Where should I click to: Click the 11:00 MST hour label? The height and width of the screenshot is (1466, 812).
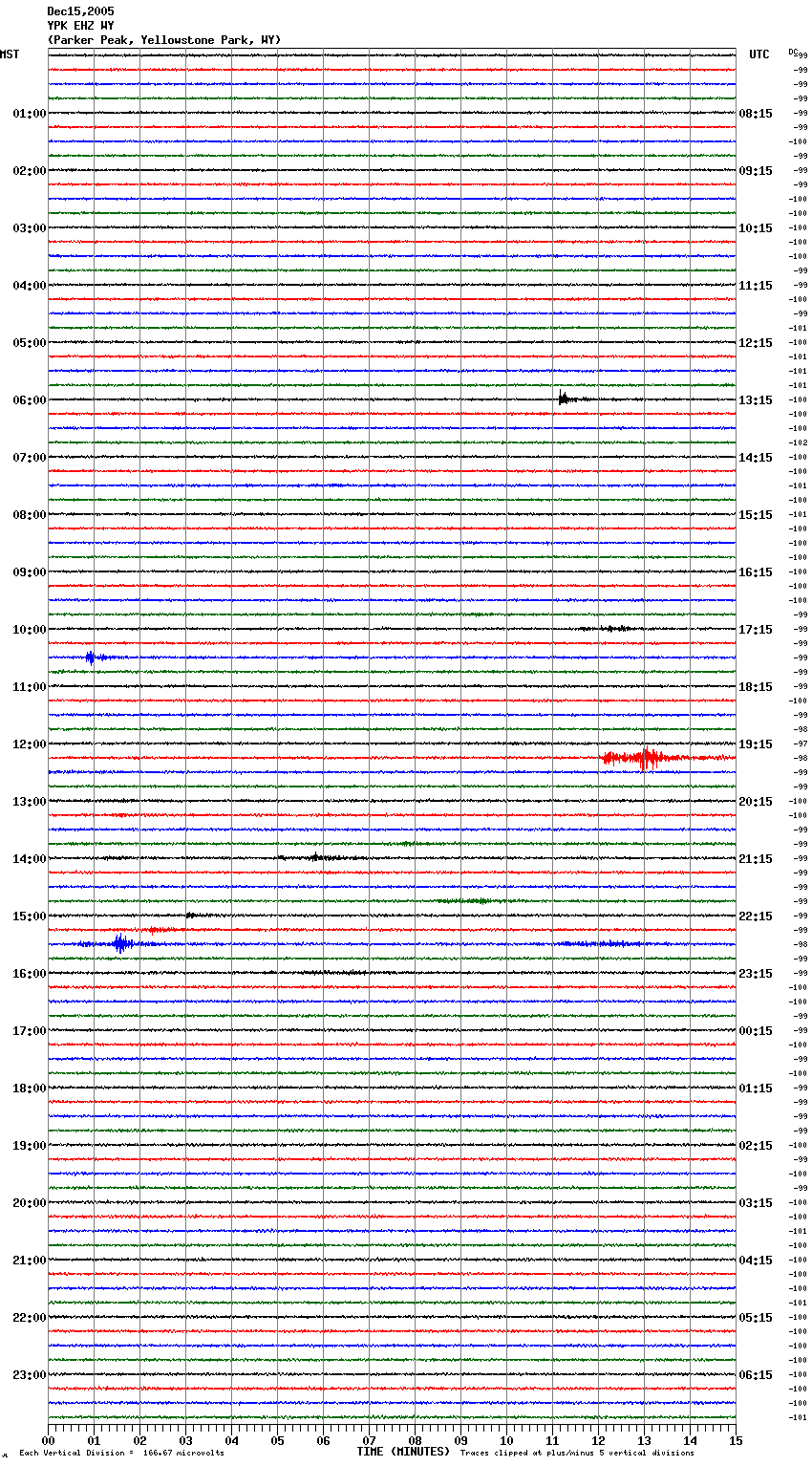30,687
